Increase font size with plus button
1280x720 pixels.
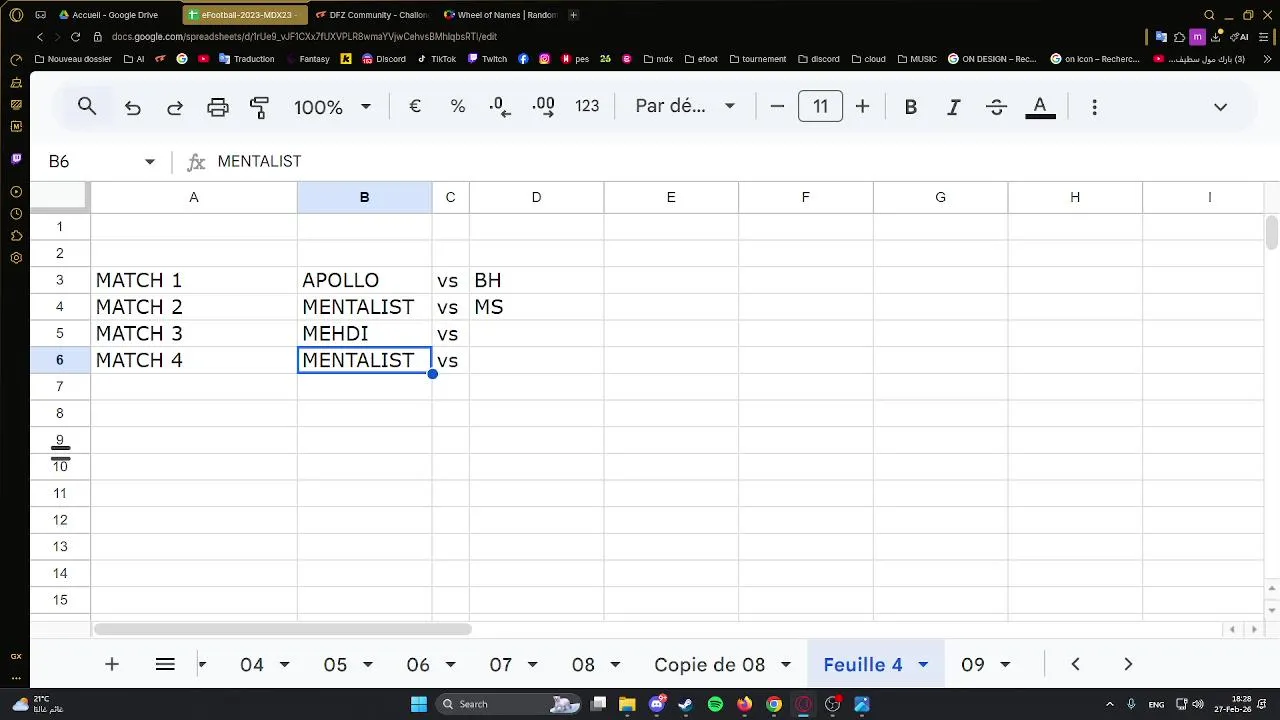(862, 106)
